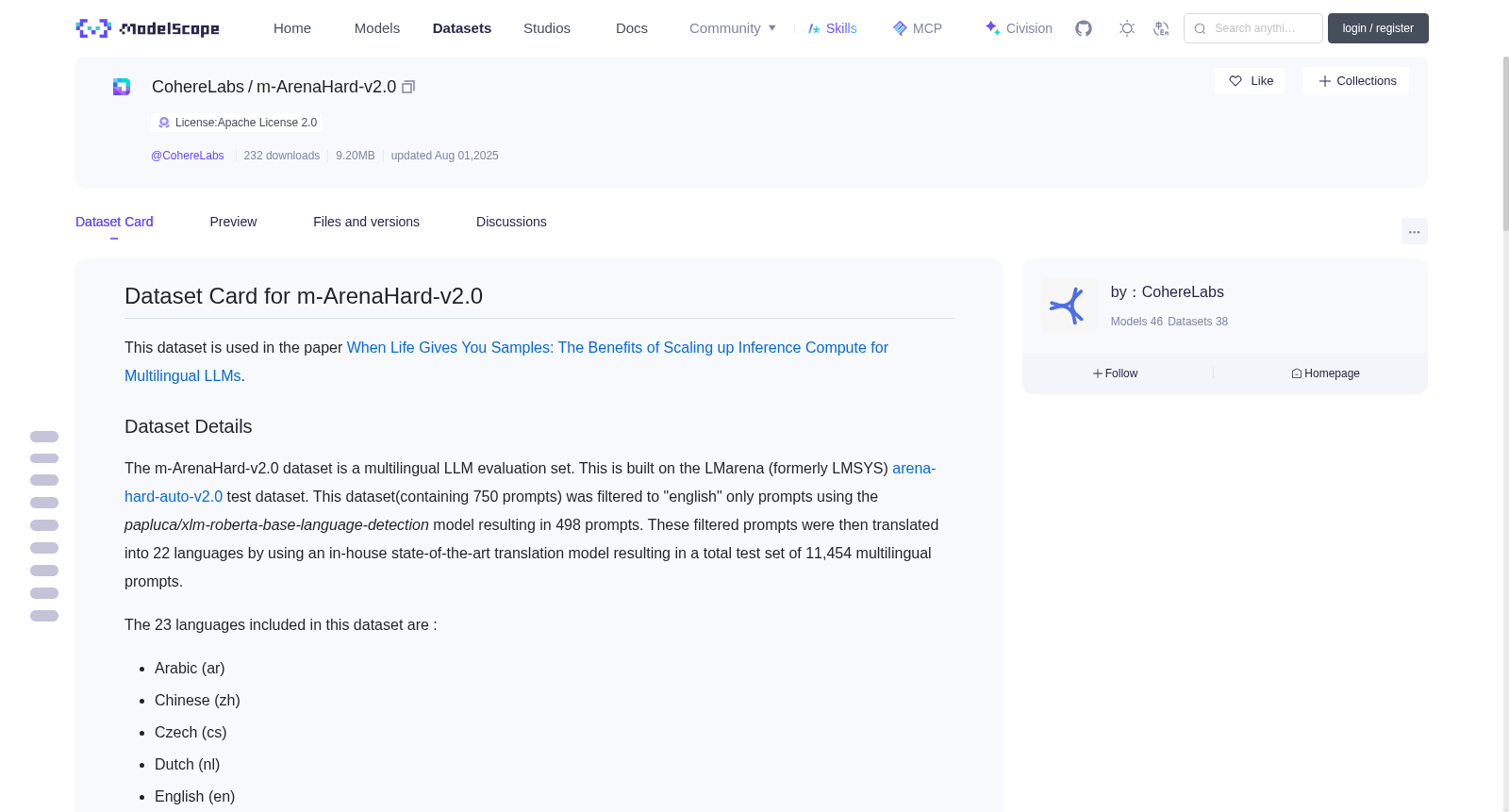Click the 'Chinese (zh)' list item
Viewport: 1509px width, 812px height.
pos(197,700)
